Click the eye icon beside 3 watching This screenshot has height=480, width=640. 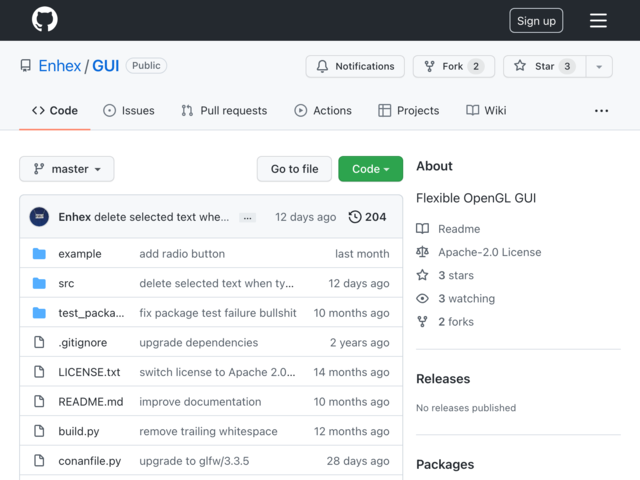coord(422,298)
